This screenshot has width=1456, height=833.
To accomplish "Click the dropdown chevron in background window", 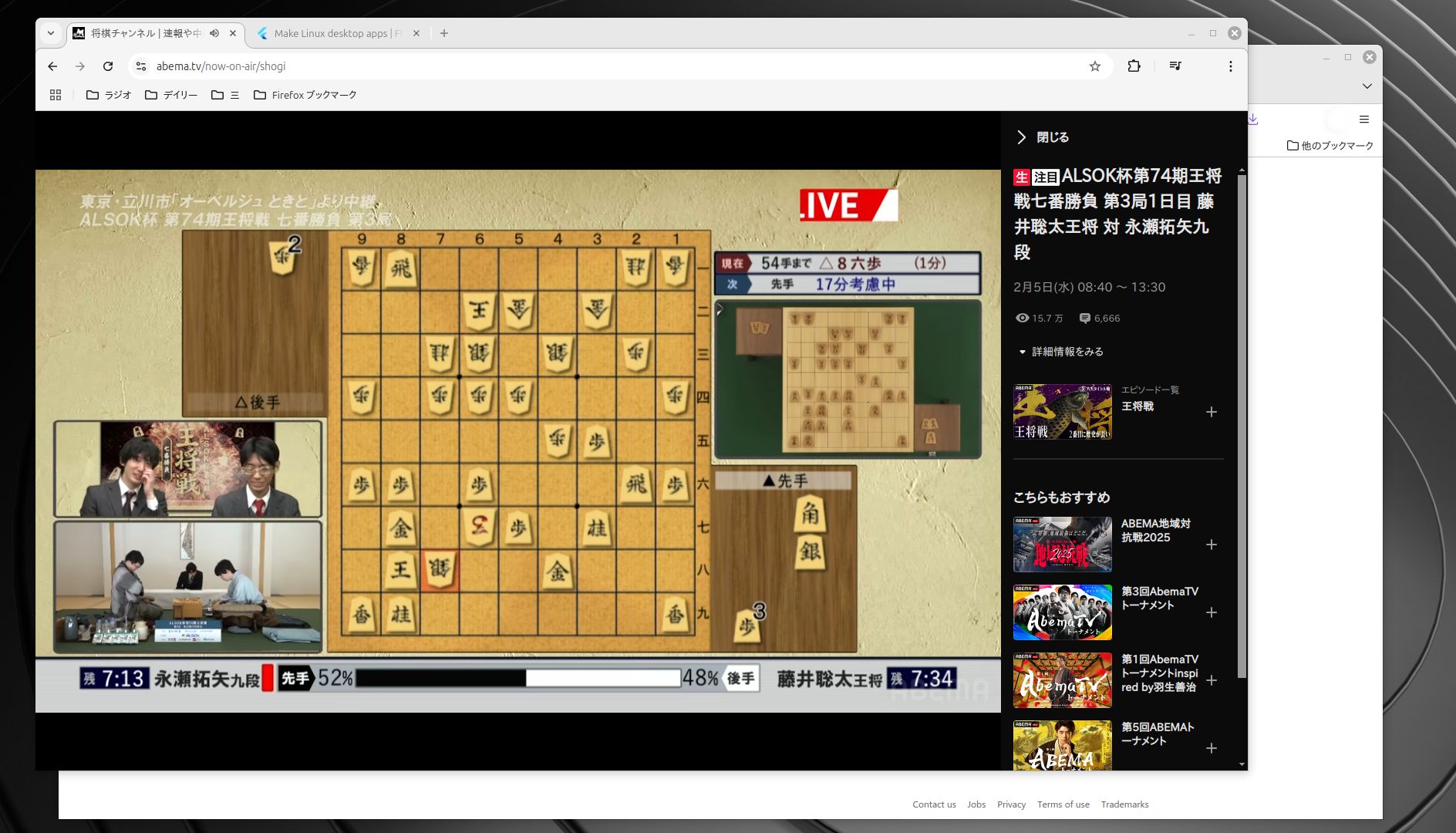I will tap(1367, 86).
